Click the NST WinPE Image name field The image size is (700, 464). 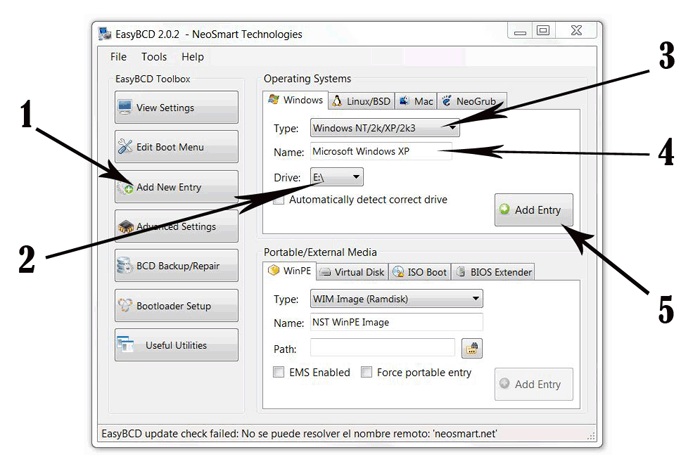point(396,322)
